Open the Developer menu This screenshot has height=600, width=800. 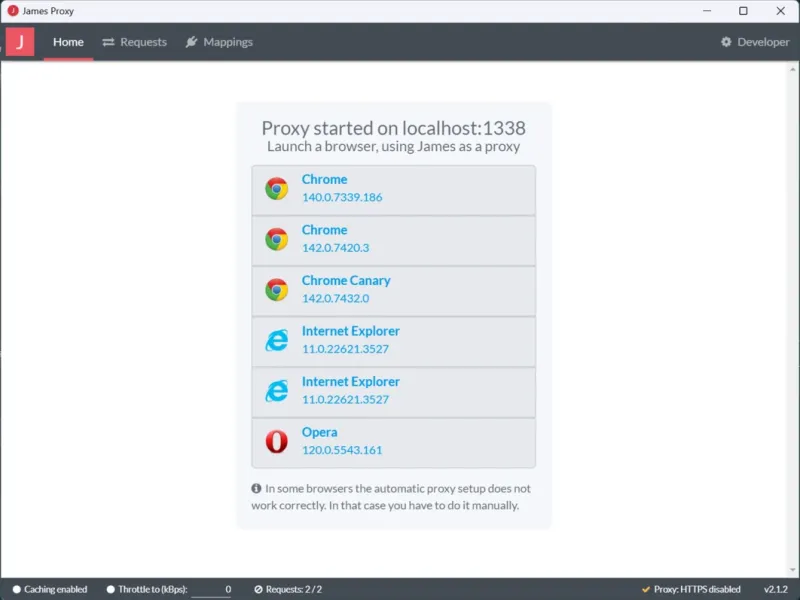[755, 42]
